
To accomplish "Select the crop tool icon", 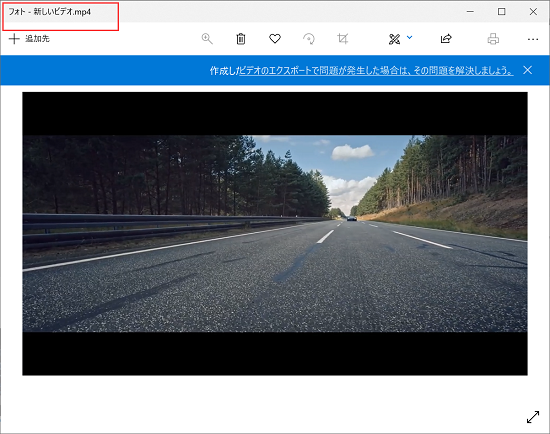I will coord(343,39).
